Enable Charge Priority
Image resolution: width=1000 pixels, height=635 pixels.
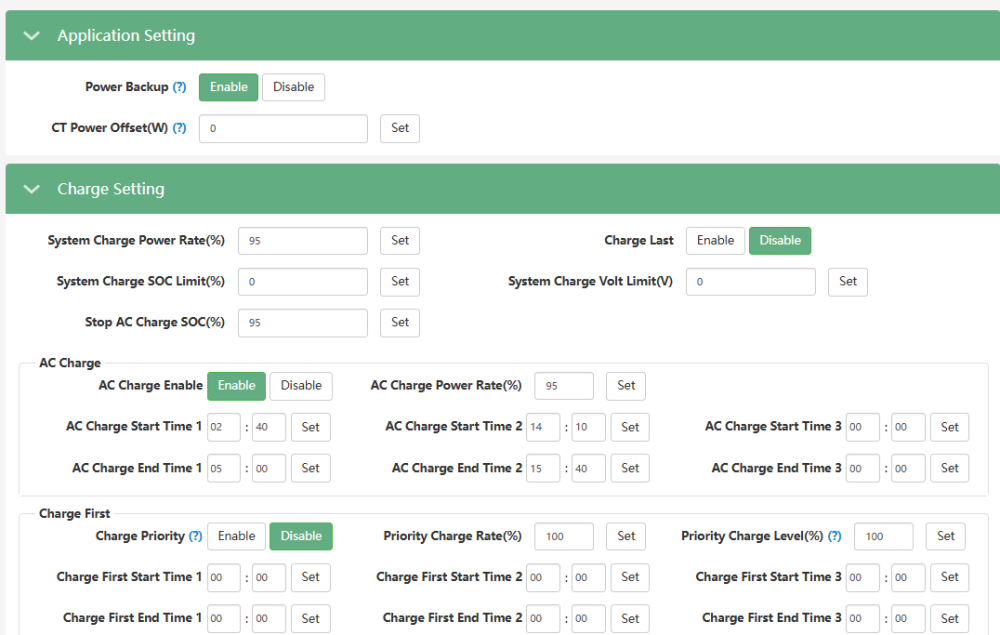point(236,536)
